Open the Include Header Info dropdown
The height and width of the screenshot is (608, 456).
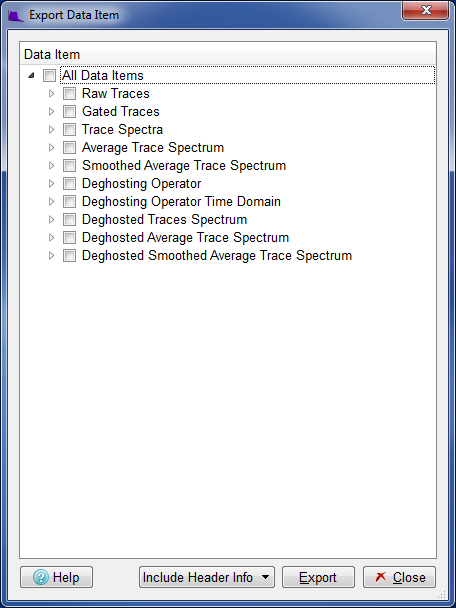click(207, 577)
